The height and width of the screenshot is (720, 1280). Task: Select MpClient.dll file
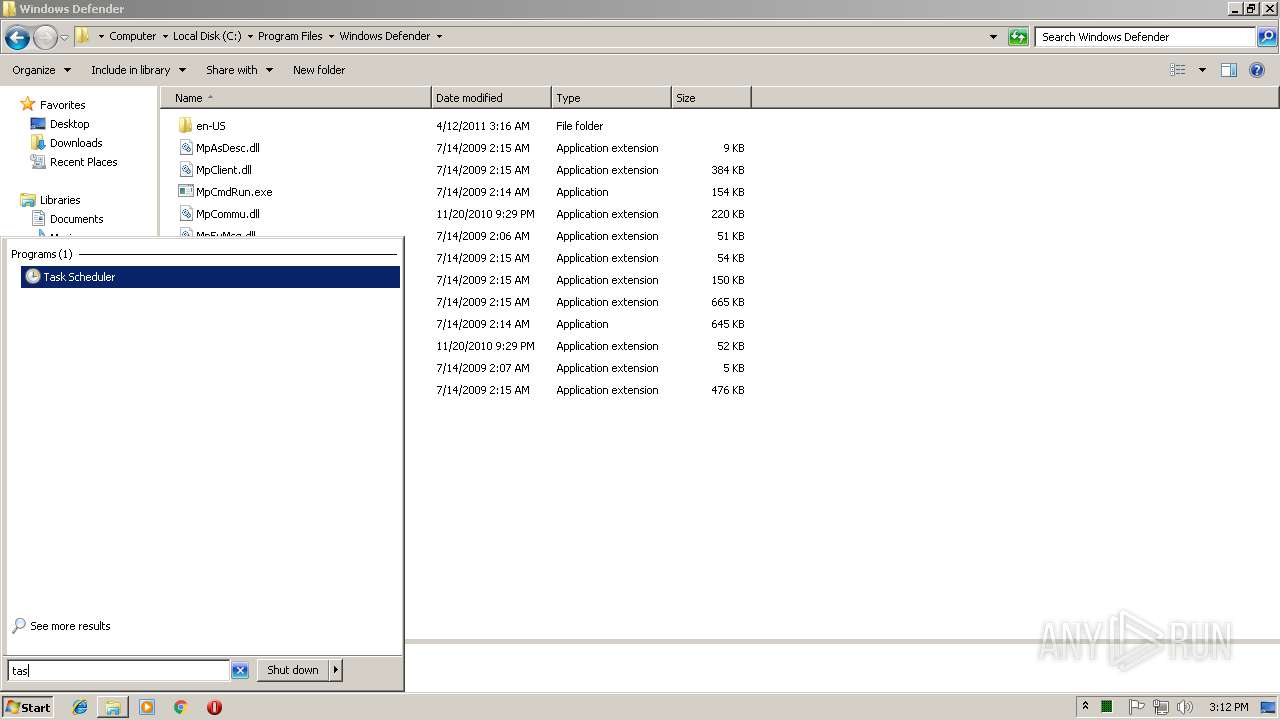point(223,170)
